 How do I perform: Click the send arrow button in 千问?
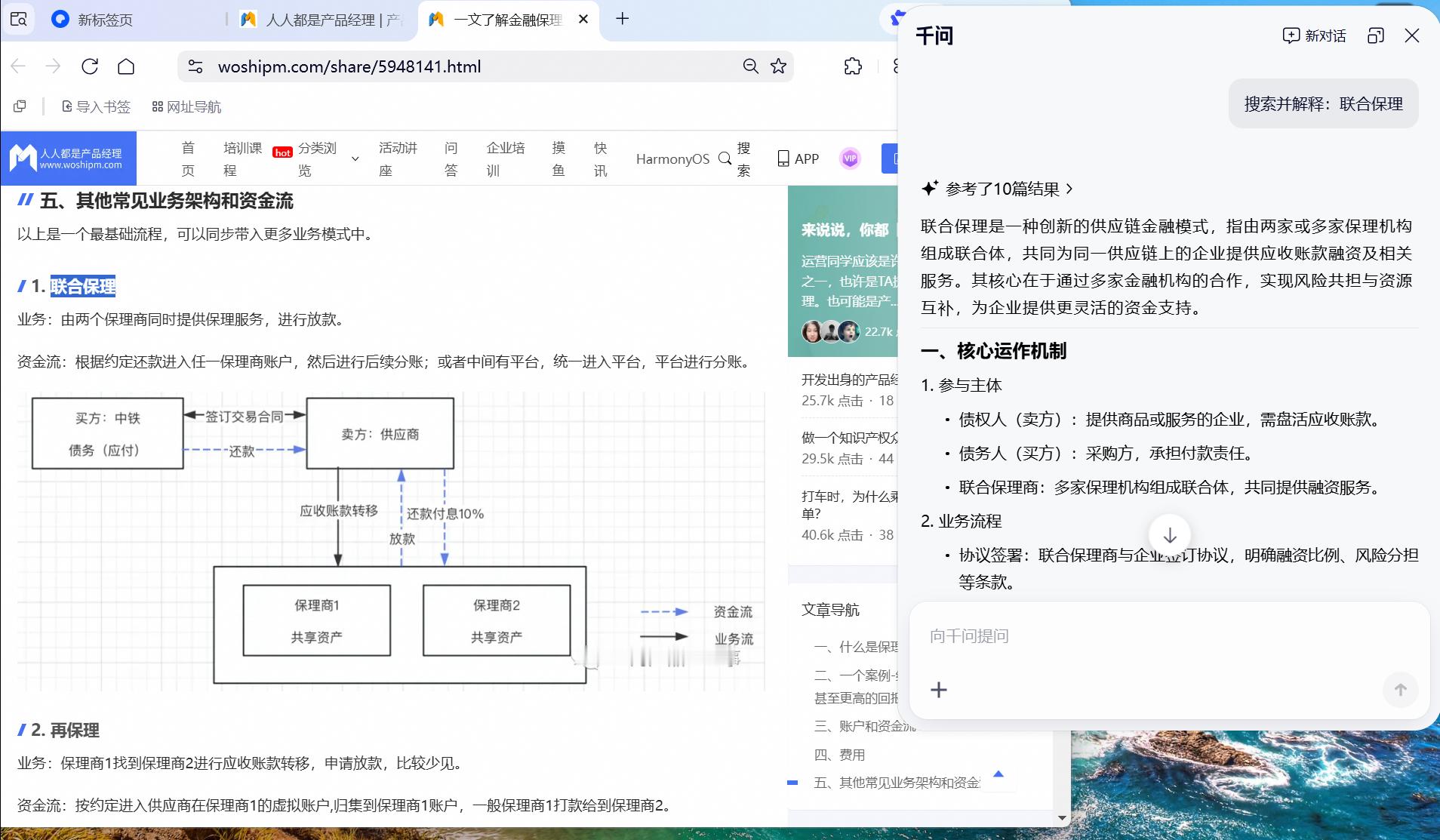(1400, 690)
